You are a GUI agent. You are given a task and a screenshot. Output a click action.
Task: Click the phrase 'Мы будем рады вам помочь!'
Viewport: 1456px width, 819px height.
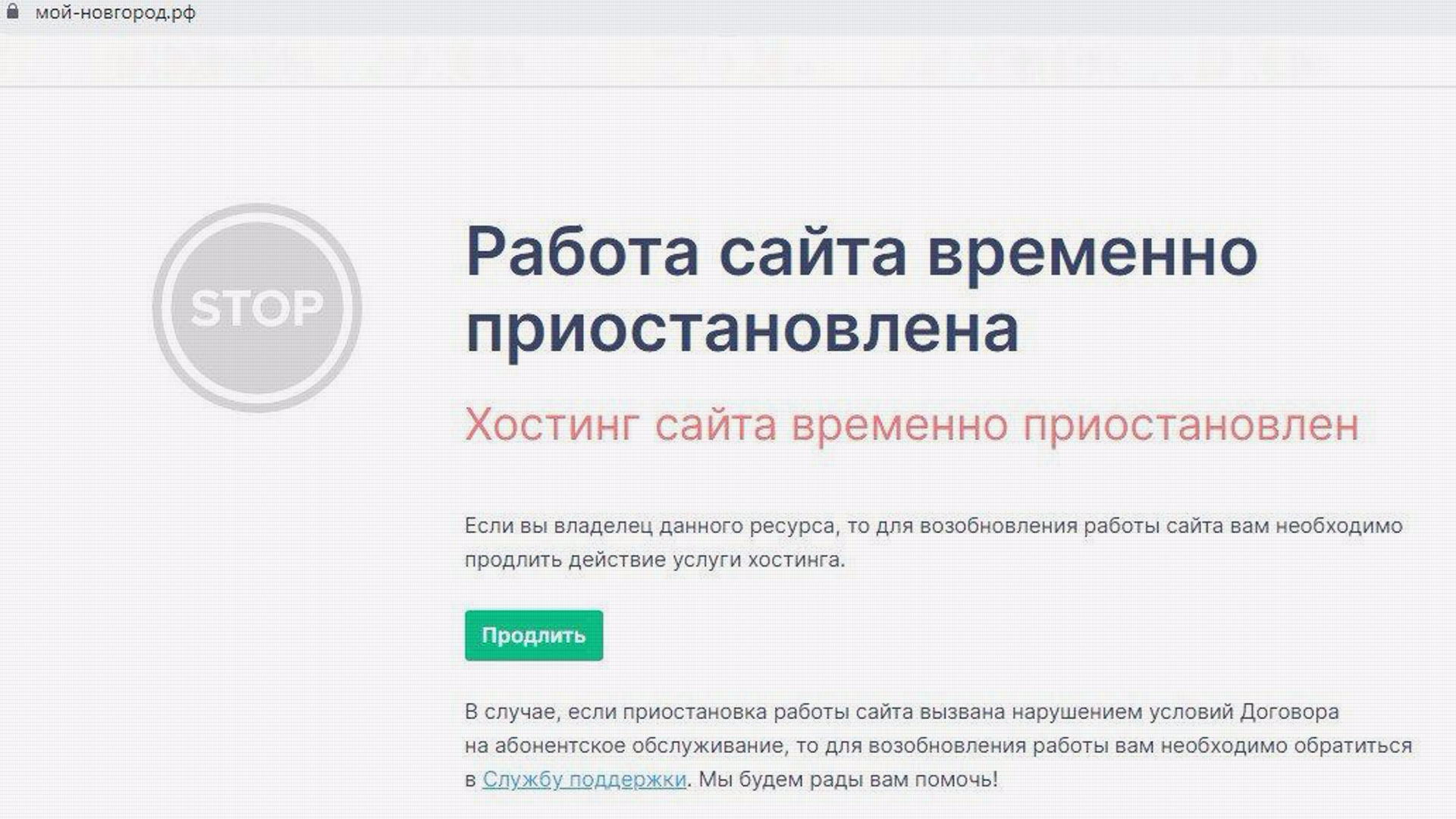click(x=848, y=779)
